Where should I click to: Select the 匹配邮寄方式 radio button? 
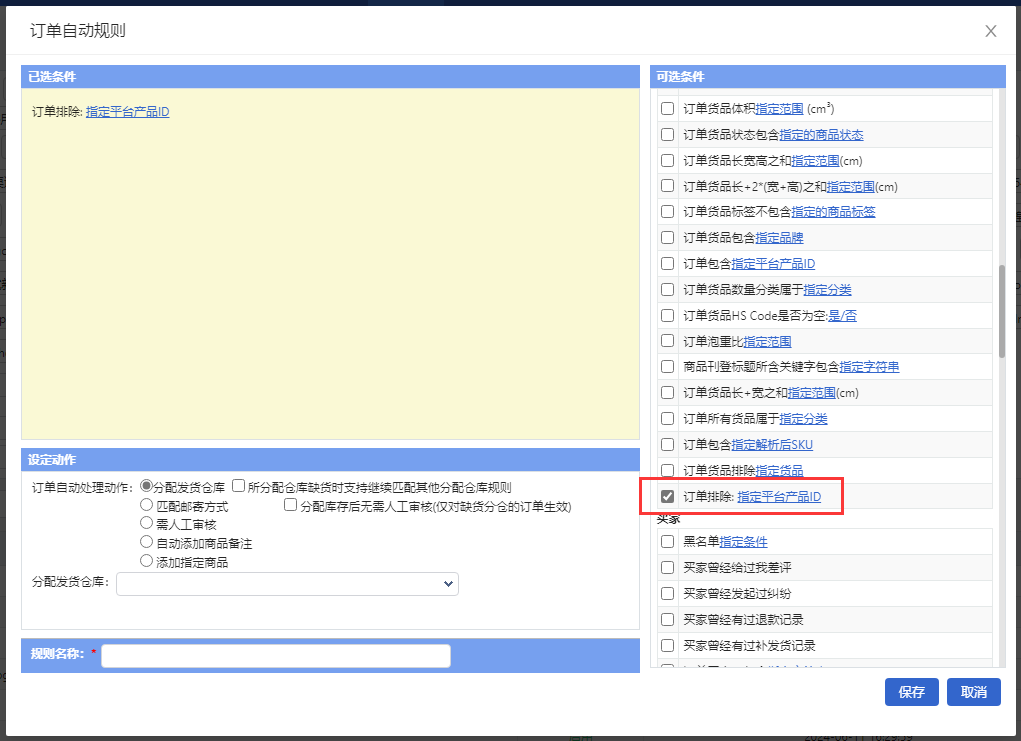147,506
